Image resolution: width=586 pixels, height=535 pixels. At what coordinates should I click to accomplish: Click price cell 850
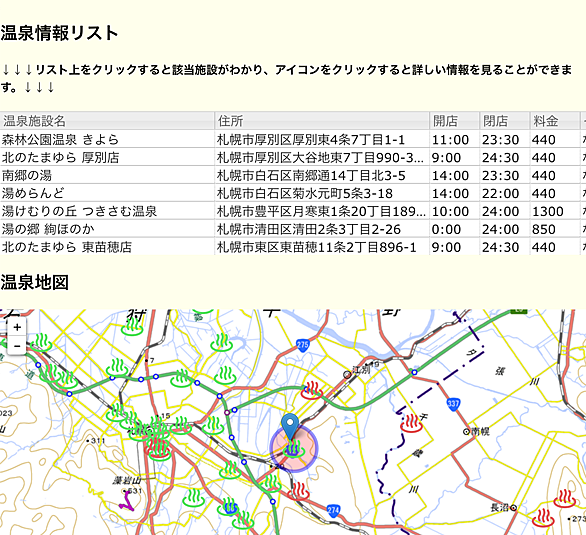[543, 229]
